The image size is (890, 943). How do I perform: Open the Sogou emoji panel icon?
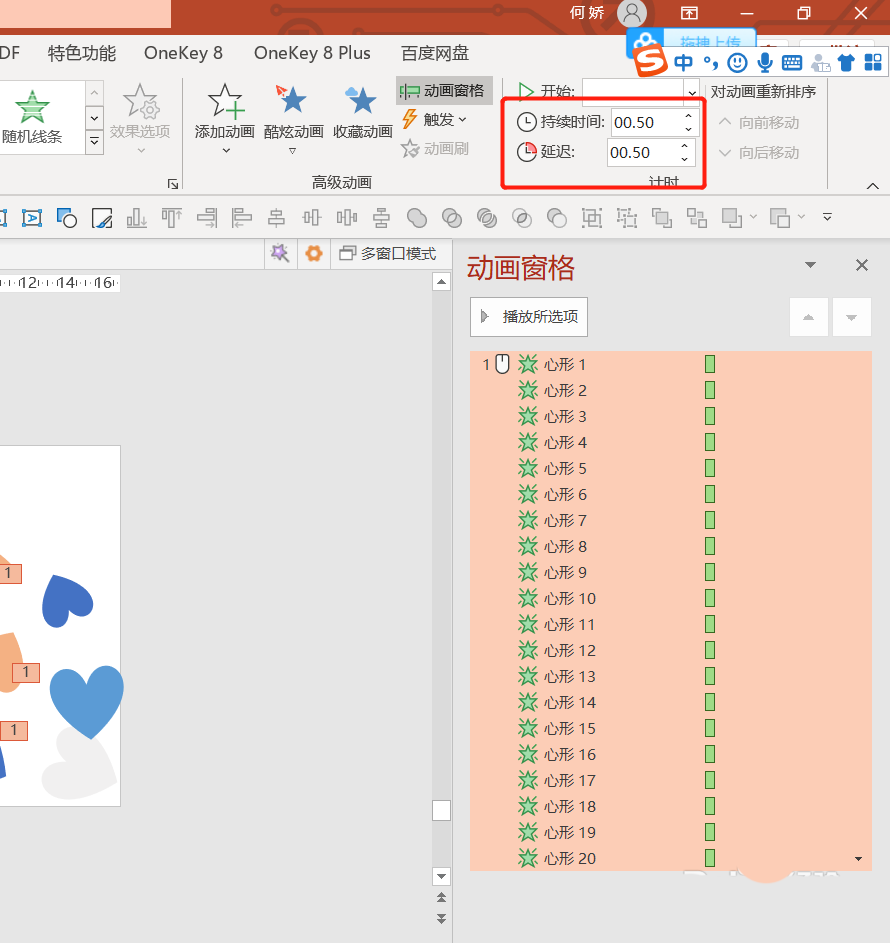pos(737,62)
